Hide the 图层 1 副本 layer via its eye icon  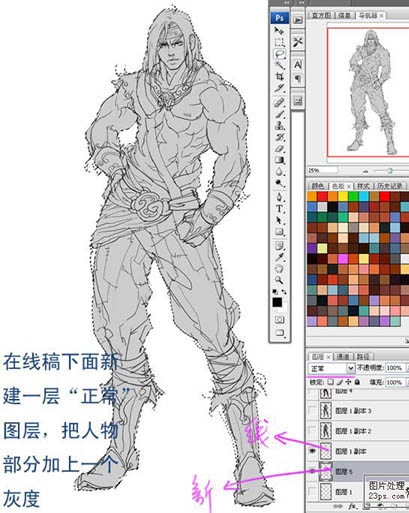312,451
